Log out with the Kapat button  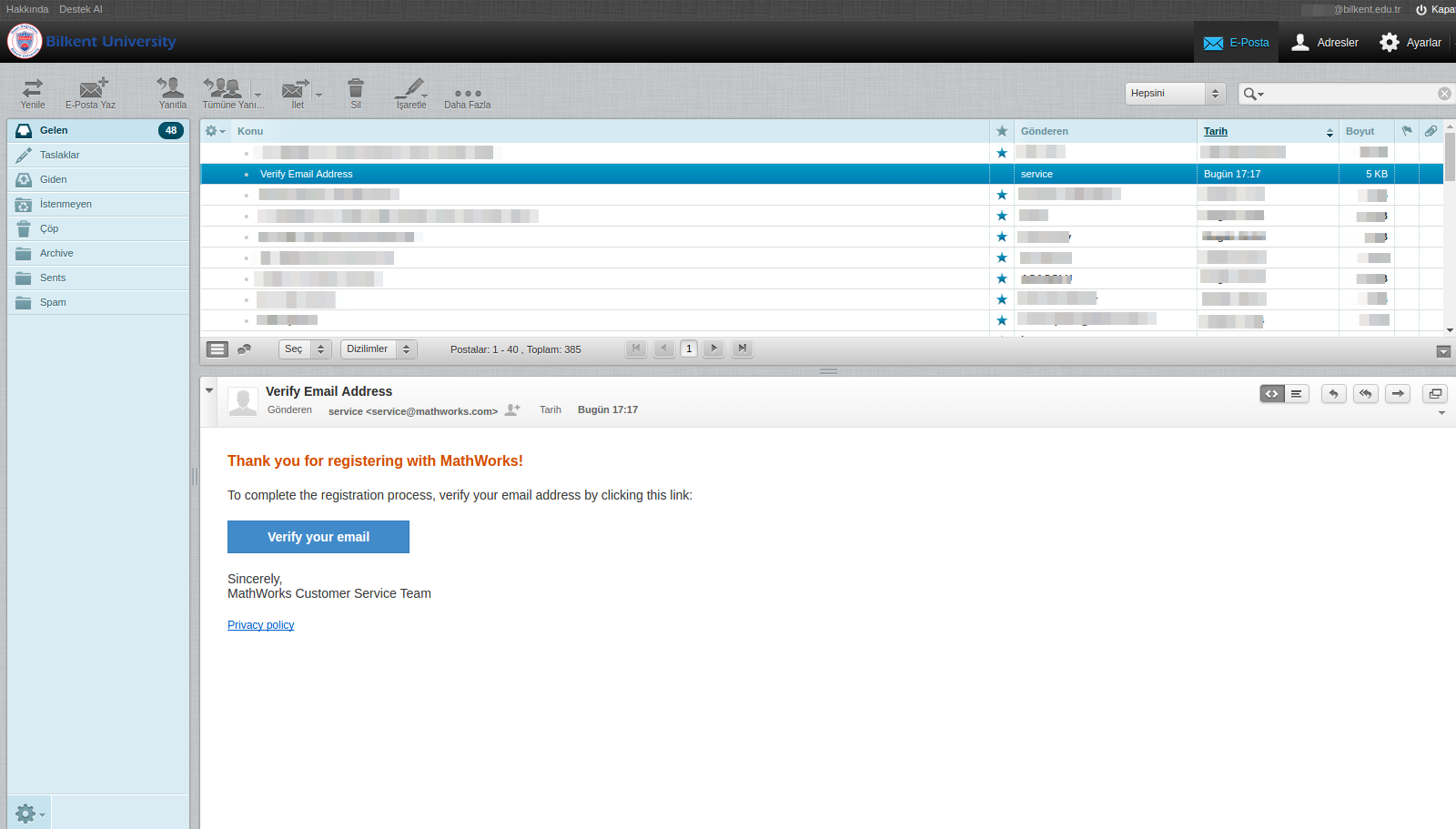pos(1435,9)
